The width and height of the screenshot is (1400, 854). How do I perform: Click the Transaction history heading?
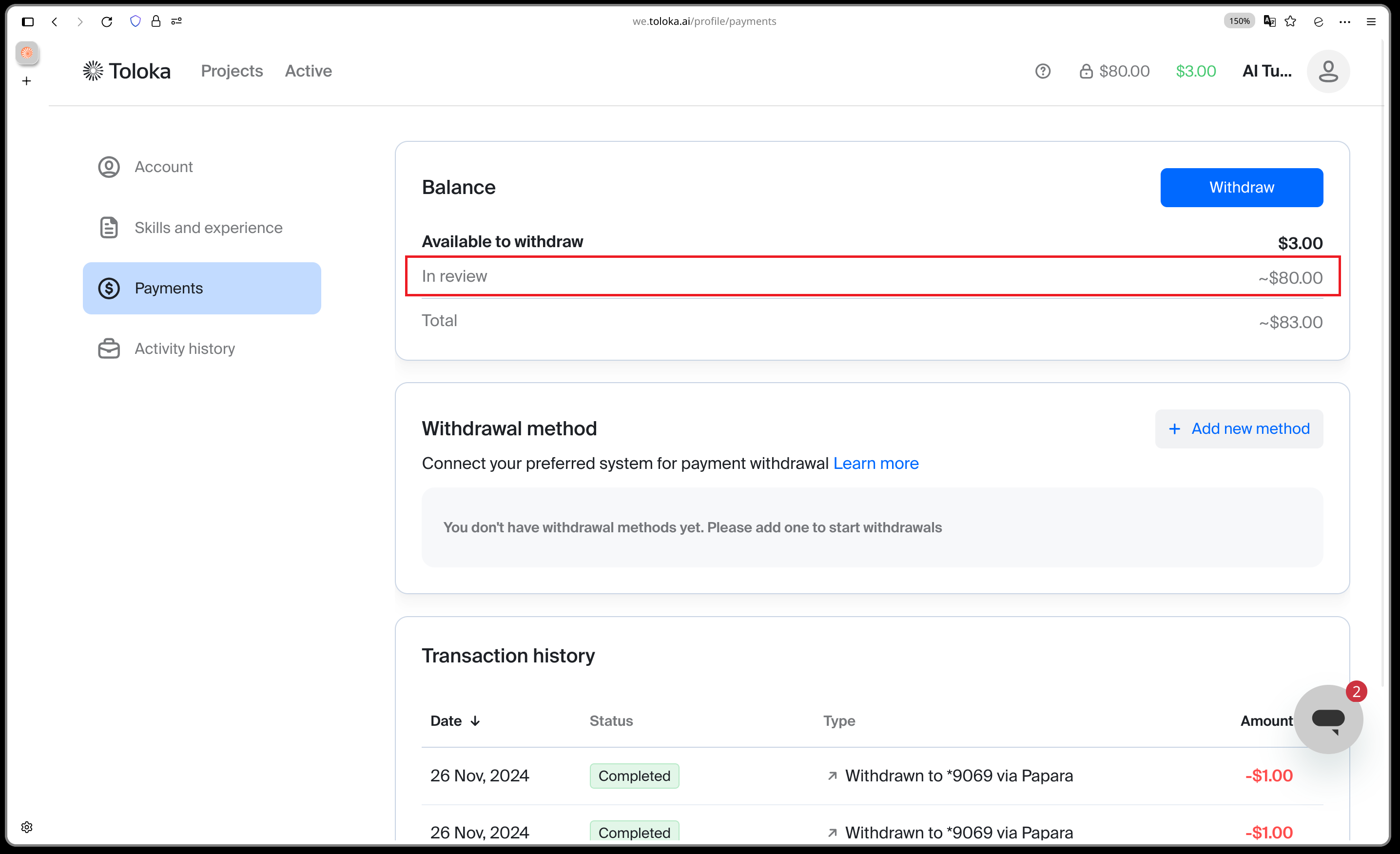pyautogui.click(x=508, y=656)
